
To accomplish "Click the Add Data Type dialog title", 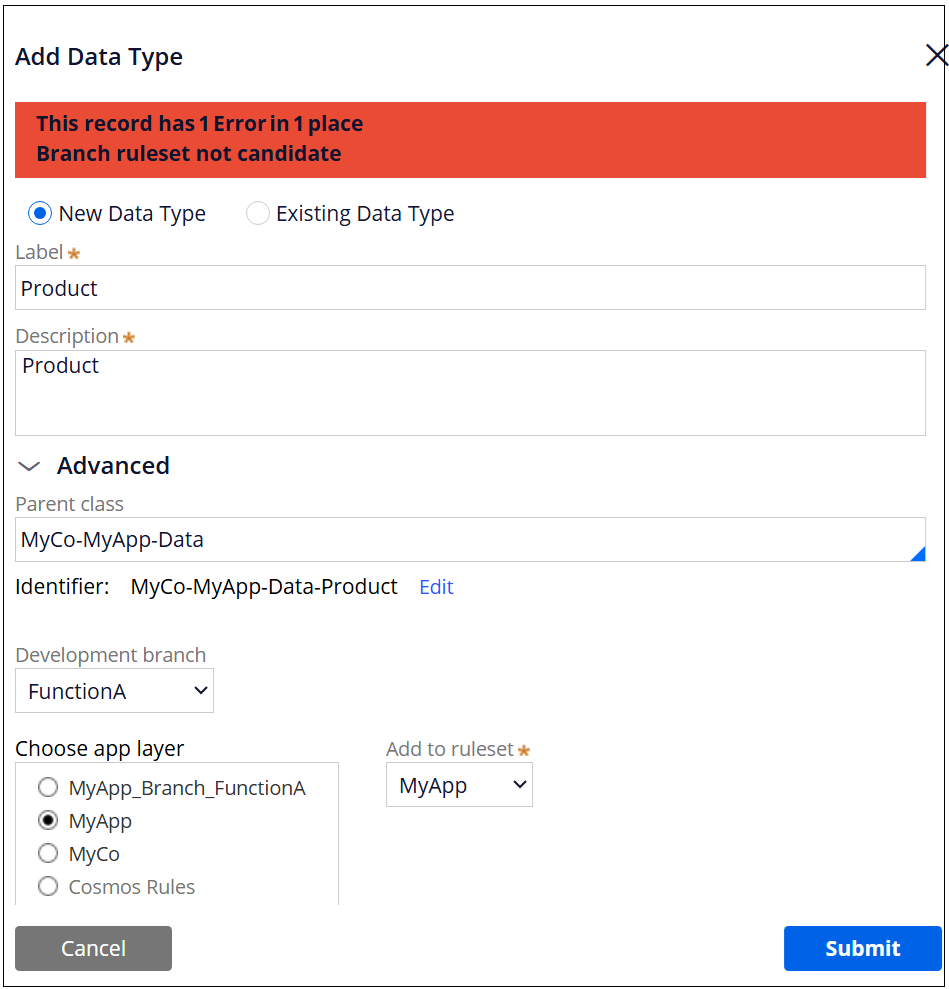I will click(x=99, y=57).
